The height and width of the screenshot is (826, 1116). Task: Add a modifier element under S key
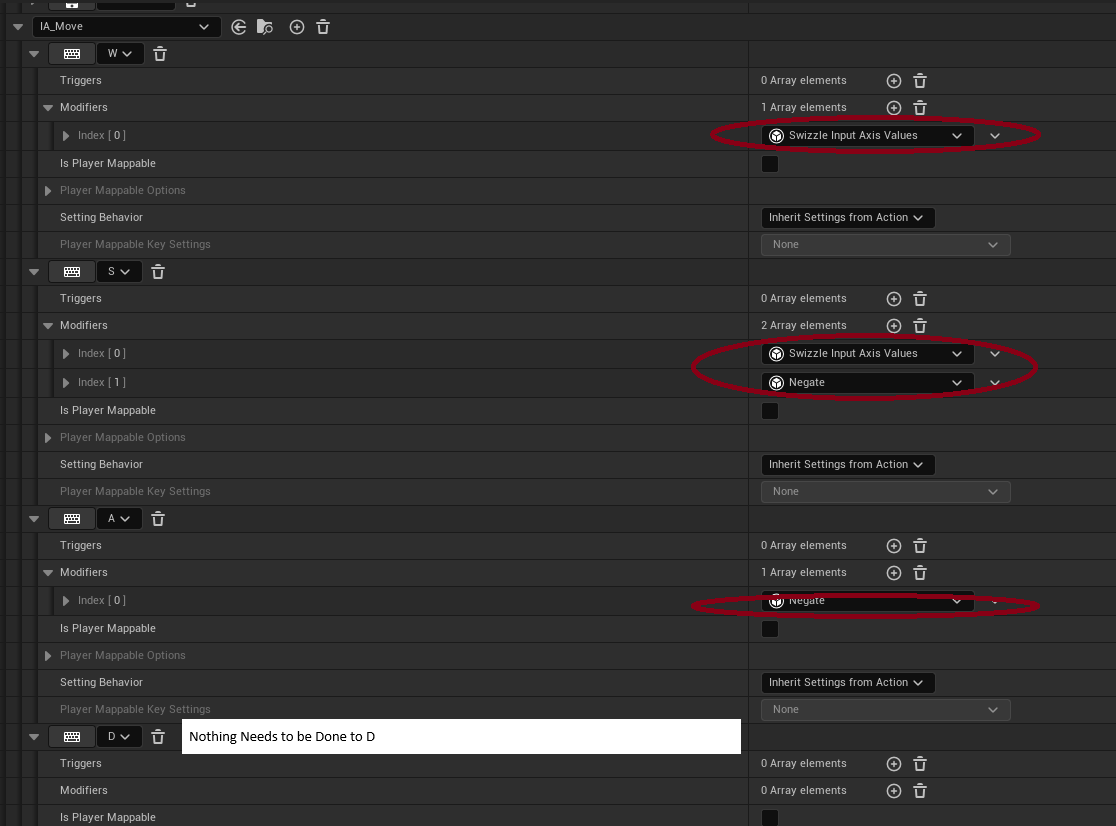point(894,326)
